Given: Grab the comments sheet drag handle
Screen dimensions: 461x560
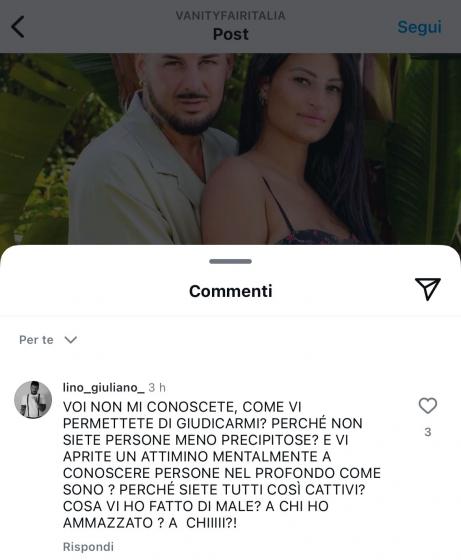Looking at the screenshot, I should (x=230, y=261).
